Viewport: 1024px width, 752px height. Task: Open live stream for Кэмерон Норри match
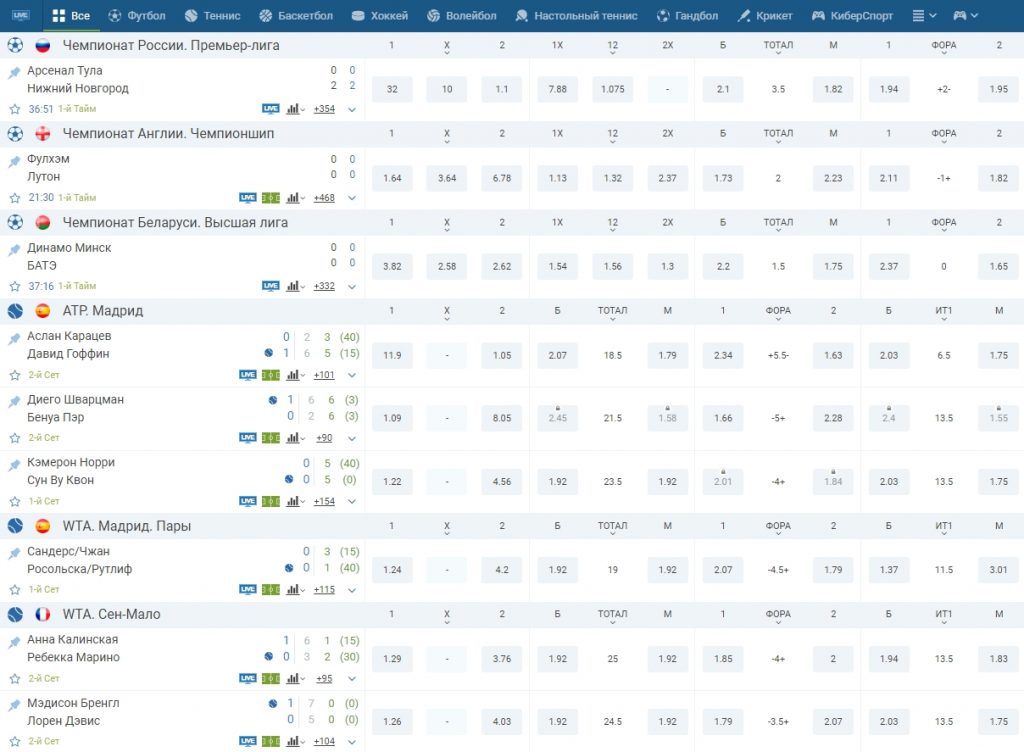pyautogui.click(x=247, y=501)
